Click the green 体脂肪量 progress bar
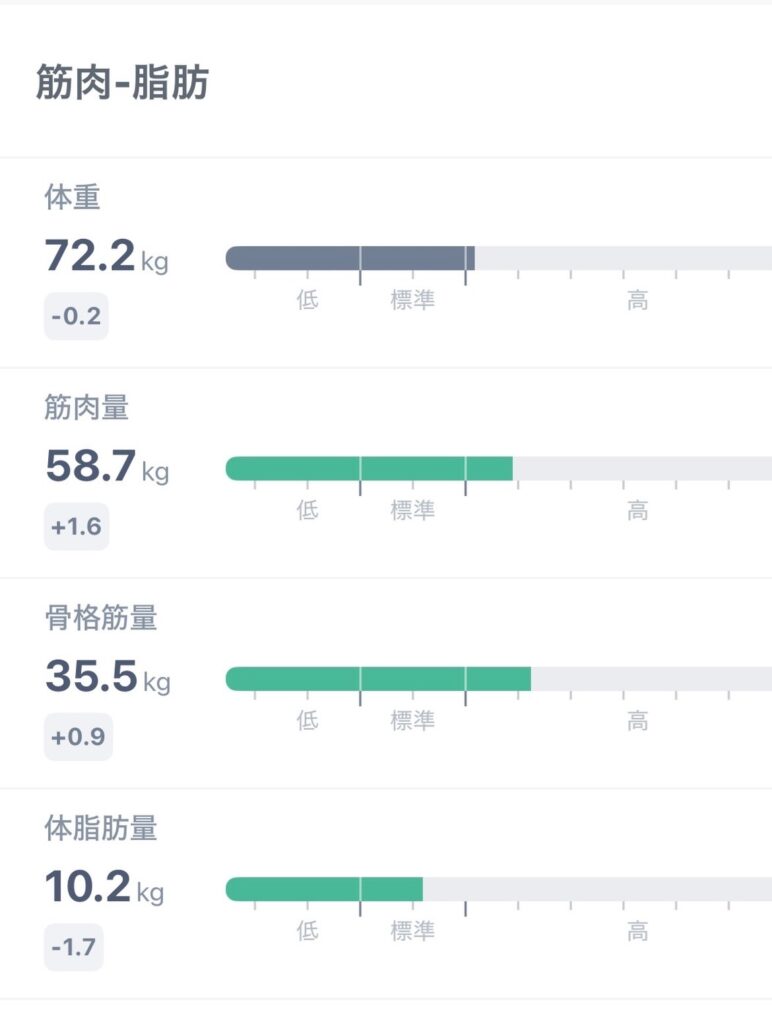 coord(324,889)
